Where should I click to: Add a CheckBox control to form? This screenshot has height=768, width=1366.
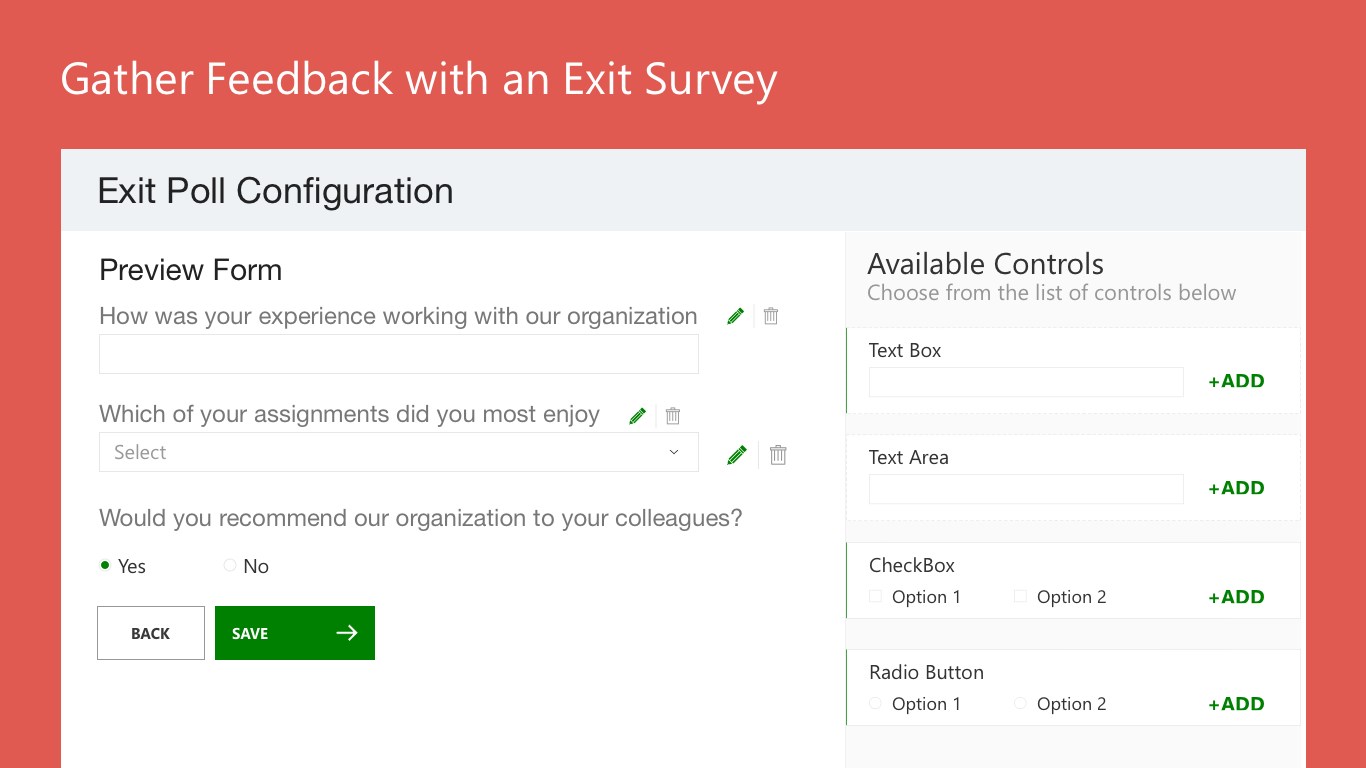click(1236, 597)
